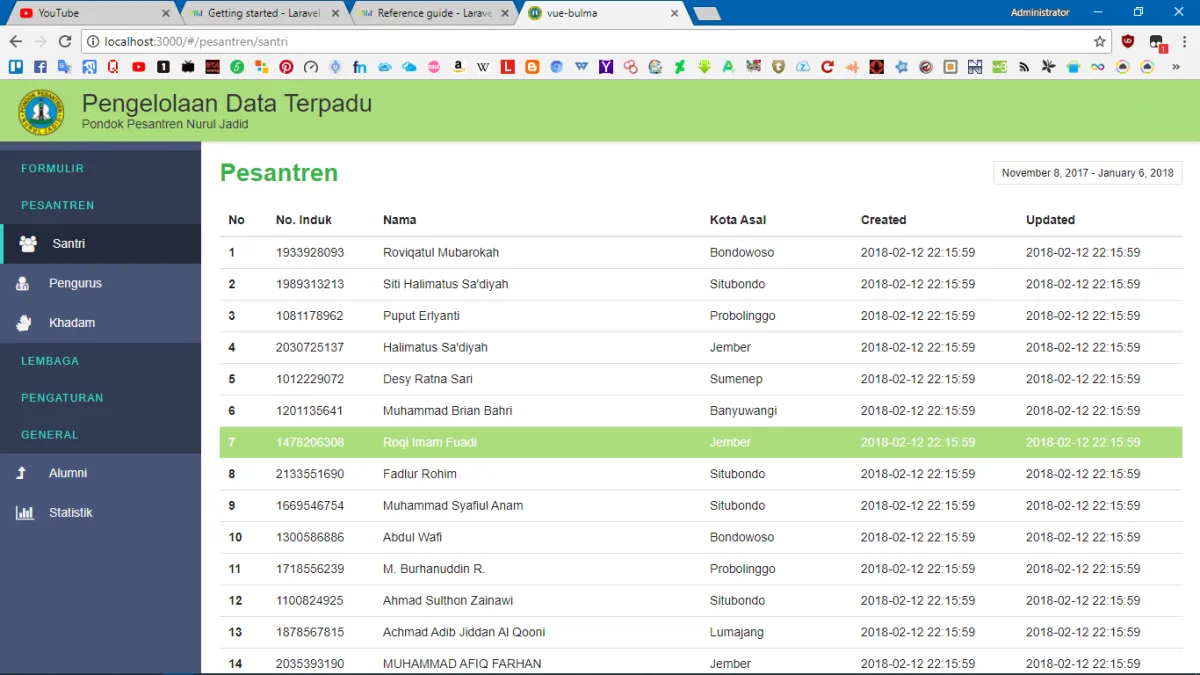Open a new browser tab

coord(707,14)
